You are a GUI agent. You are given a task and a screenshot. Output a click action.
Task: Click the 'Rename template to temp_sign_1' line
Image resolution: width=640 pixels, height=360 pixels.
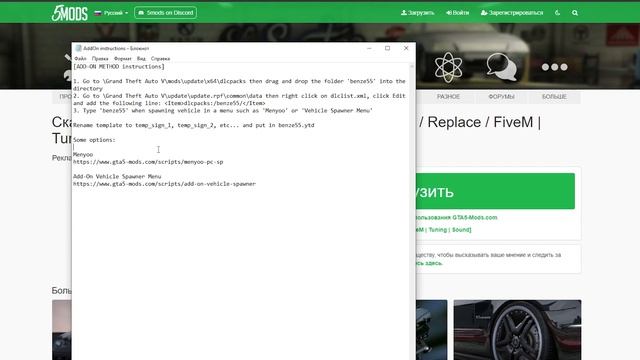click(193, 125)
